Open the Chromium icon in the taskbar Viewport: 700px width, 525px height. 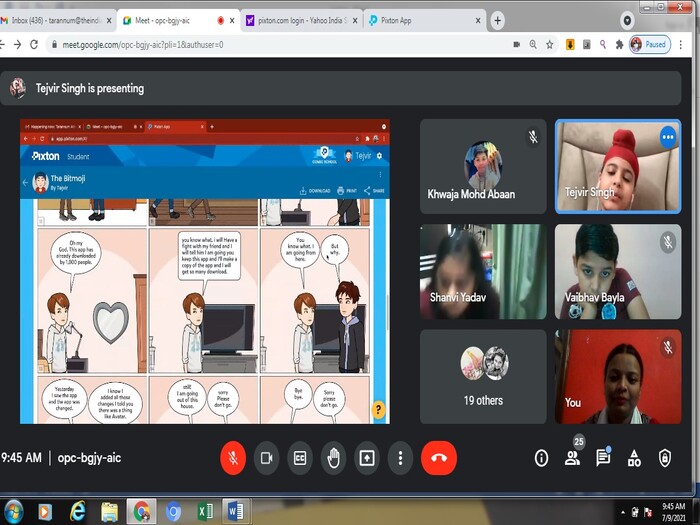click(x=173, y=512)
